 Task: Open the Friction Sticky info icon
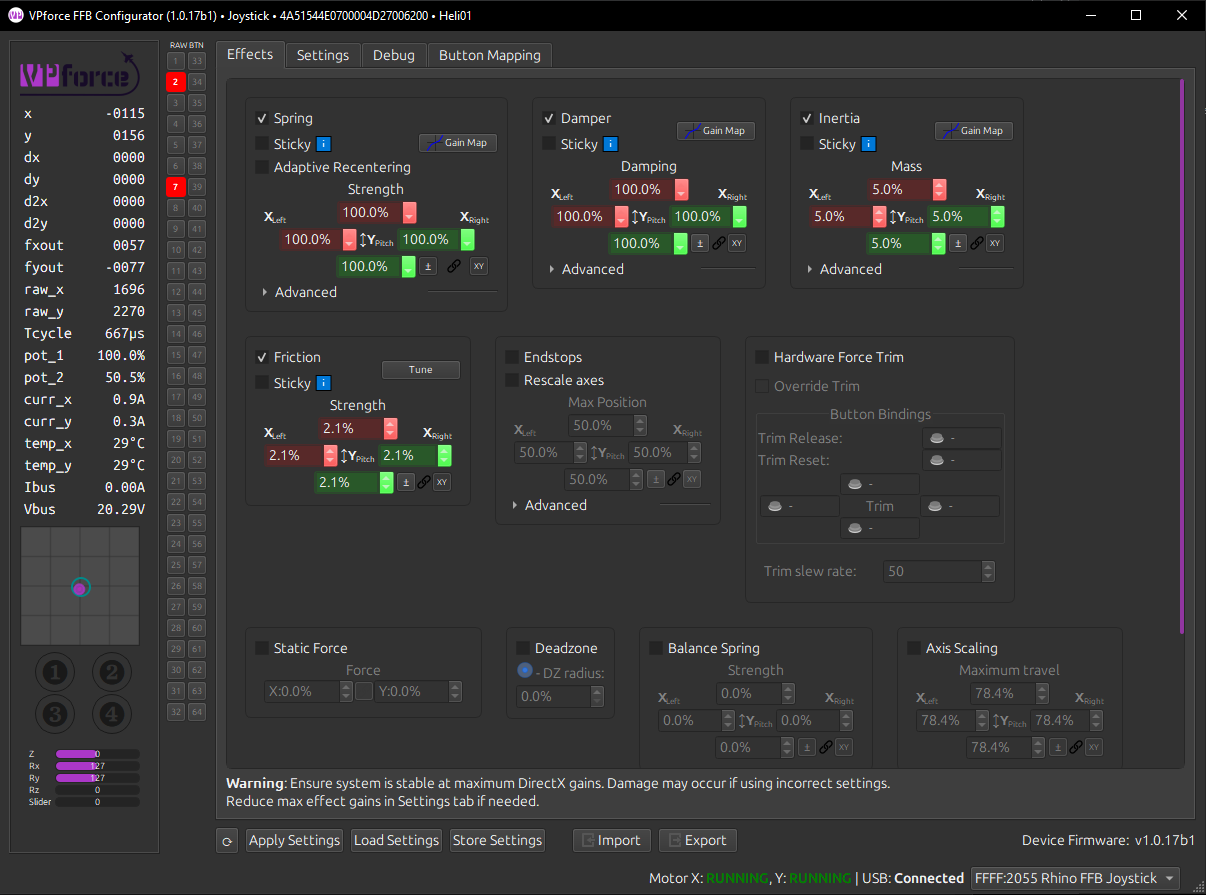coord(324,383)
